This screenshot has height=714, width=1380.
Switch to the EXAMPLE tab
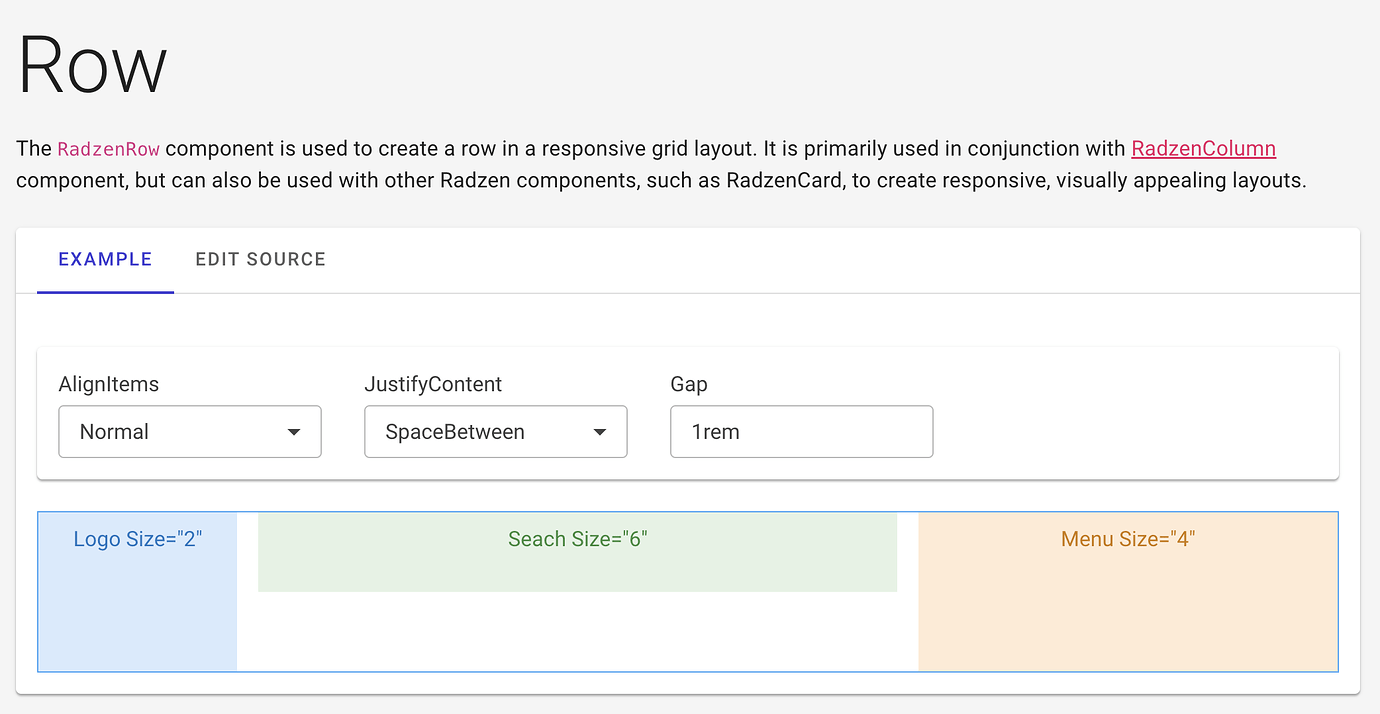(x=105, y=259)
